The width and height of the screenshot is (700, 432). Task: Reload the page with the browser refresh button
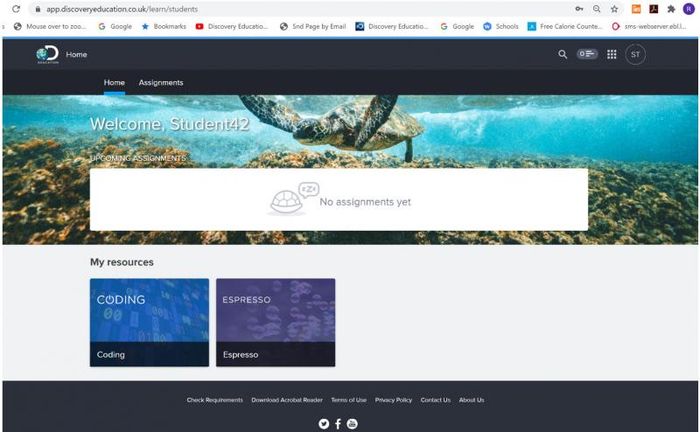pos(16,9)
